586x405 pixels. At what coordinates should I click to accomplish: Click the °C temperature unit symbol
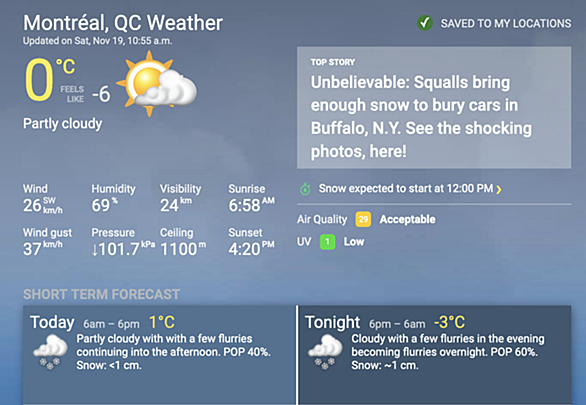[65, 67]
